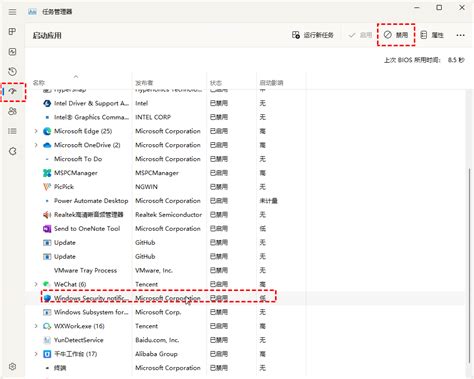
Task: Click the Microsoft OneDrive cloud icon
Action: tap(47, 145)
